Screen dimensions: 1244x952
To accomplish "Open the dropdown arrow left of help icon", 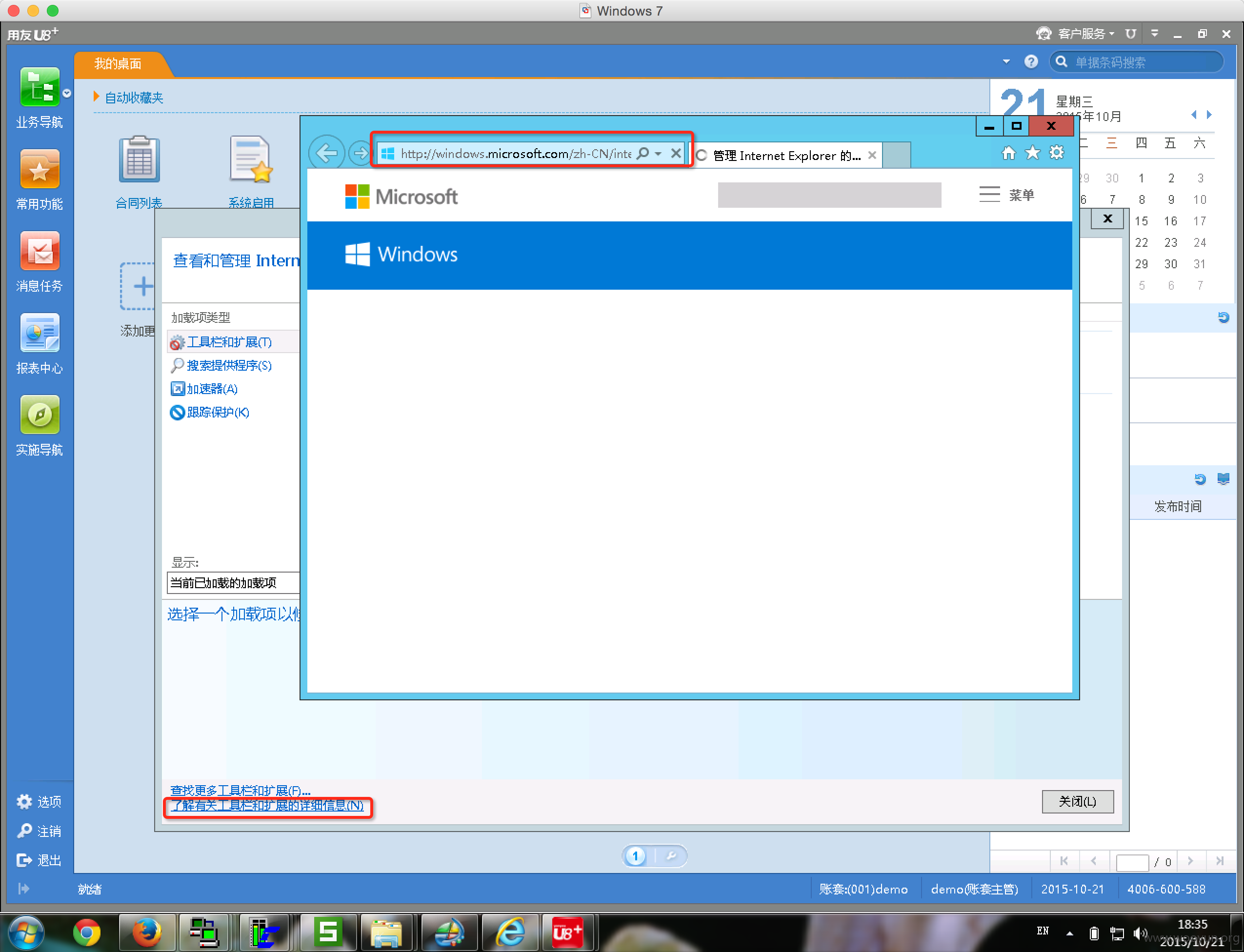I will click(x=1006, y=61).
